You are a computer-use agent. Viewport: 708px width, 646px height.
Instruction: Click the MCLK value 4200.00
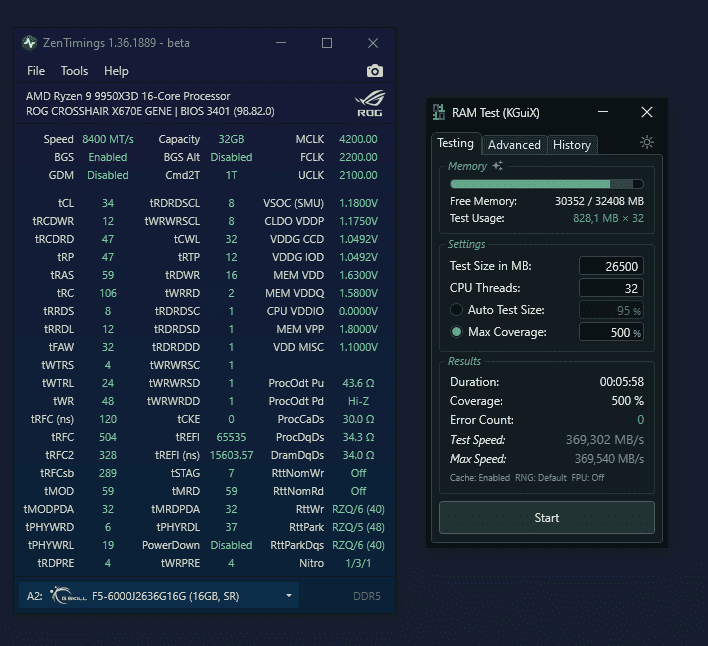click(x=358, y=139)
